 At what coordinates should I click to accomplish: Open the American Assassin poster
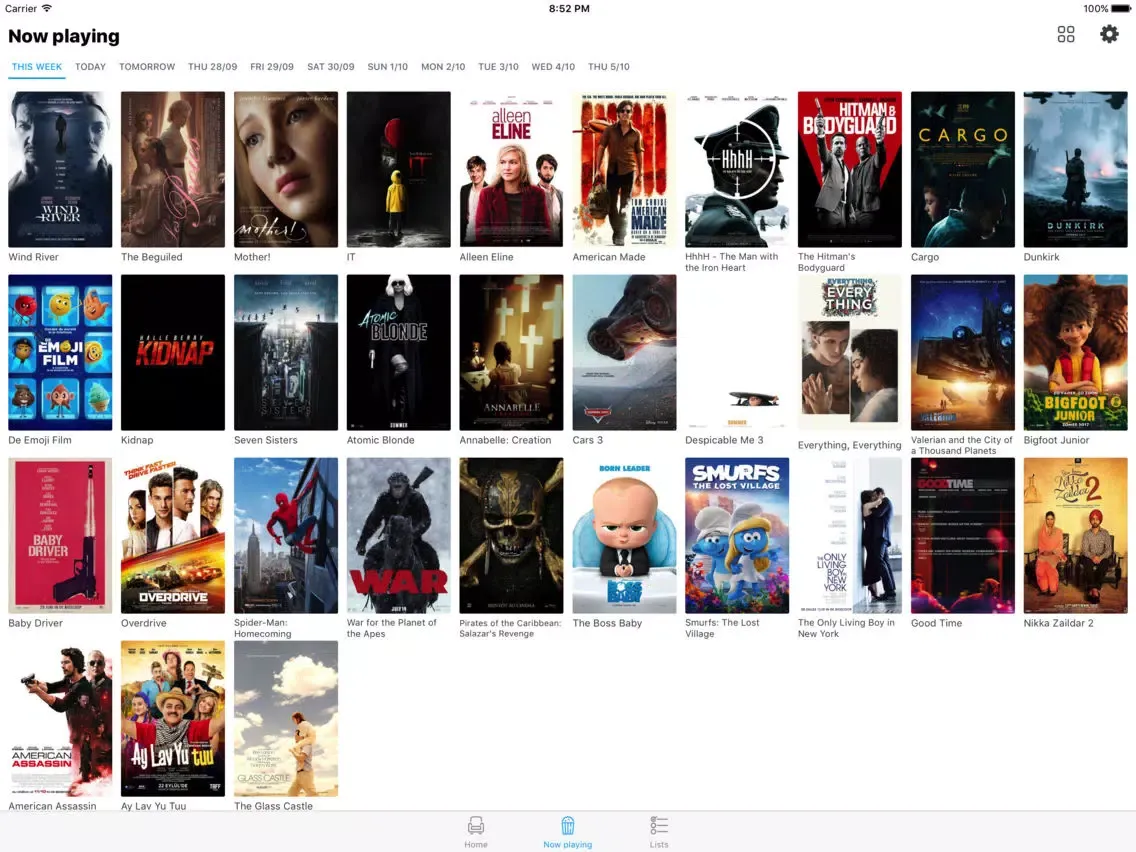click(x=60, y=719)
